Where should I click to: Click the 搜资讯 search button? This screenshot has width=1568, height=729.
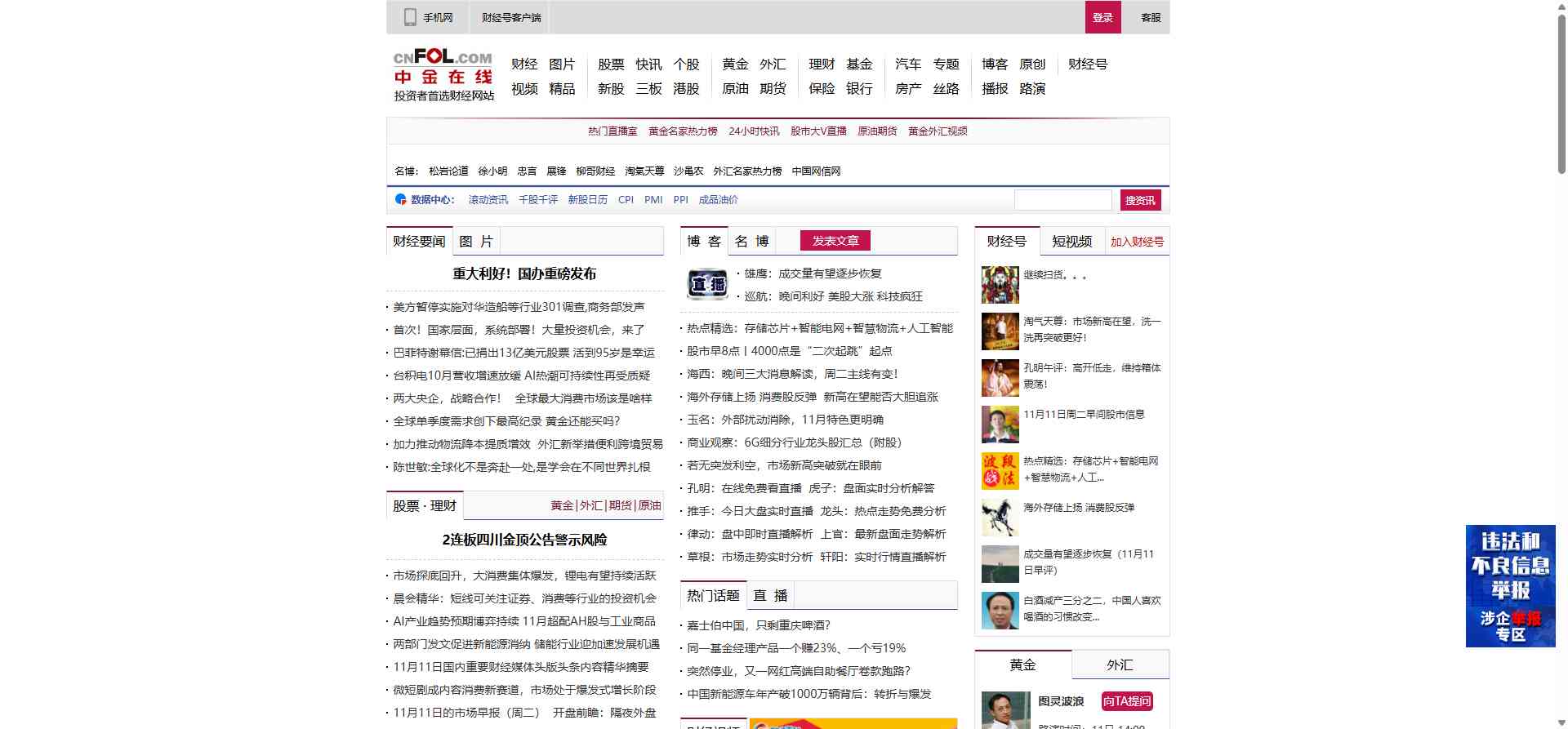pyautogui.click(x=1140, y=200)
